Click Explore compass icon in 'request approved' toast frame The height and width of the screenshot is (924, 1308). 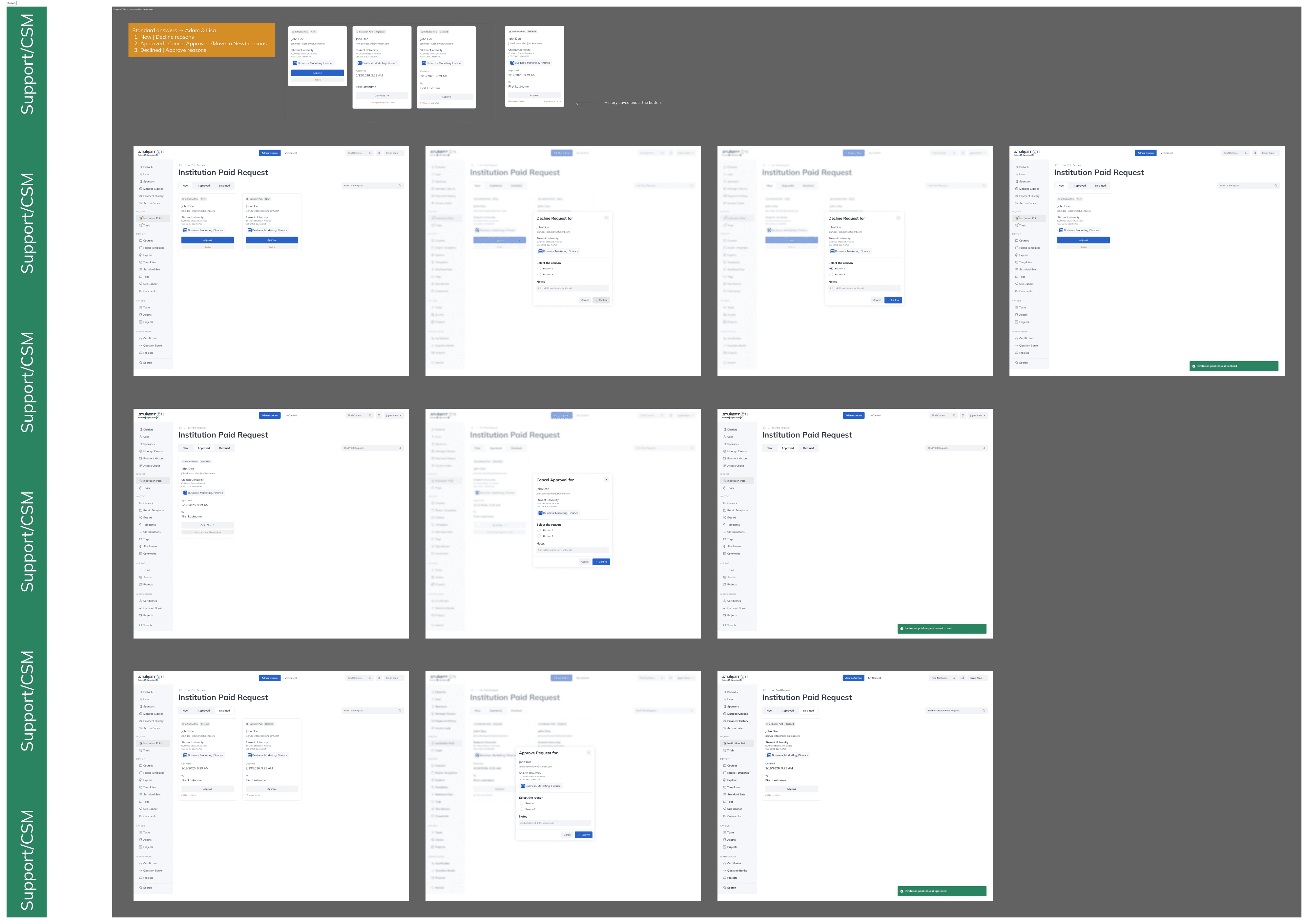click(x=725, y=780)
